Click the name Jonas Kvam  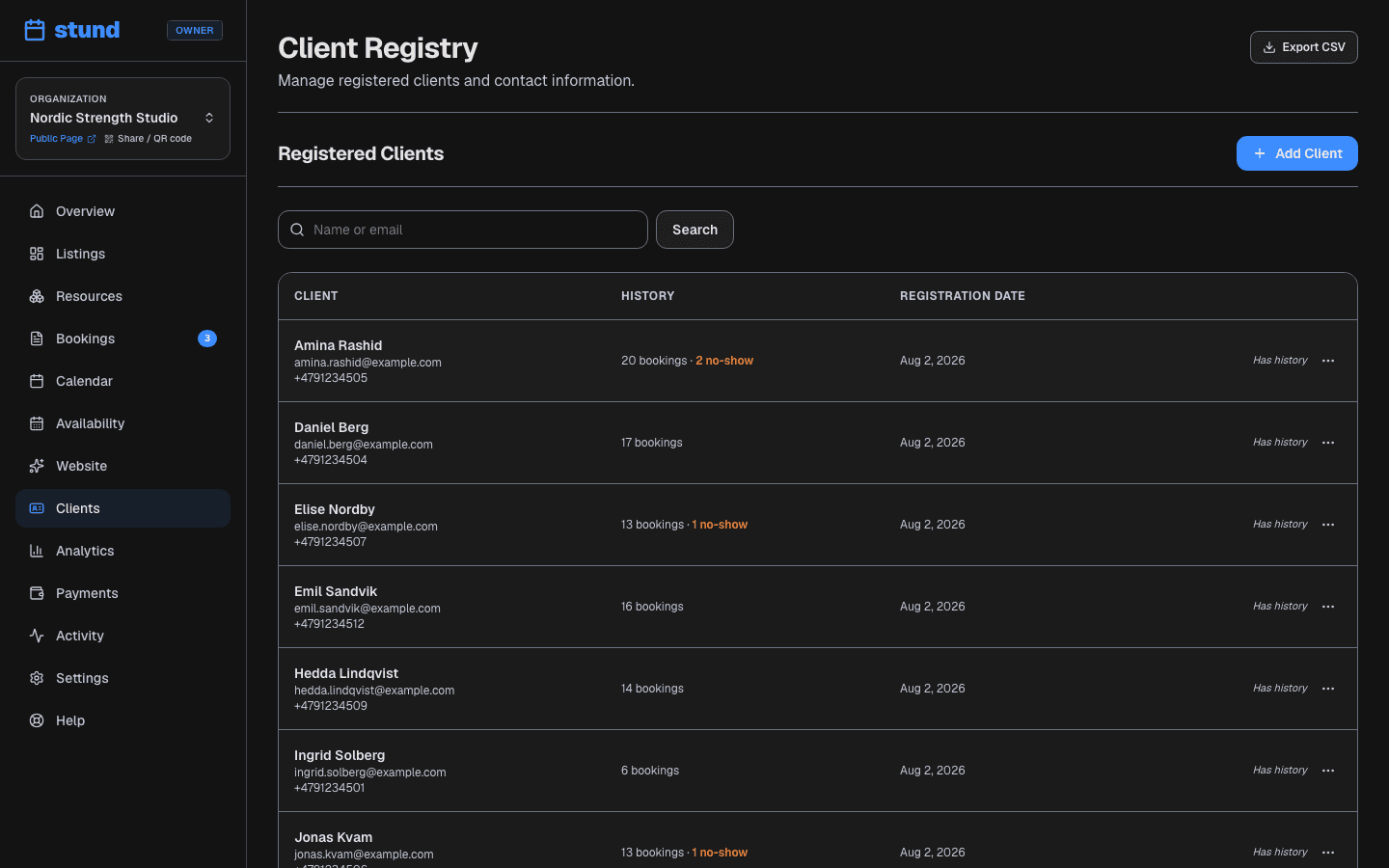pyautogui.click(x=334, y=837)
